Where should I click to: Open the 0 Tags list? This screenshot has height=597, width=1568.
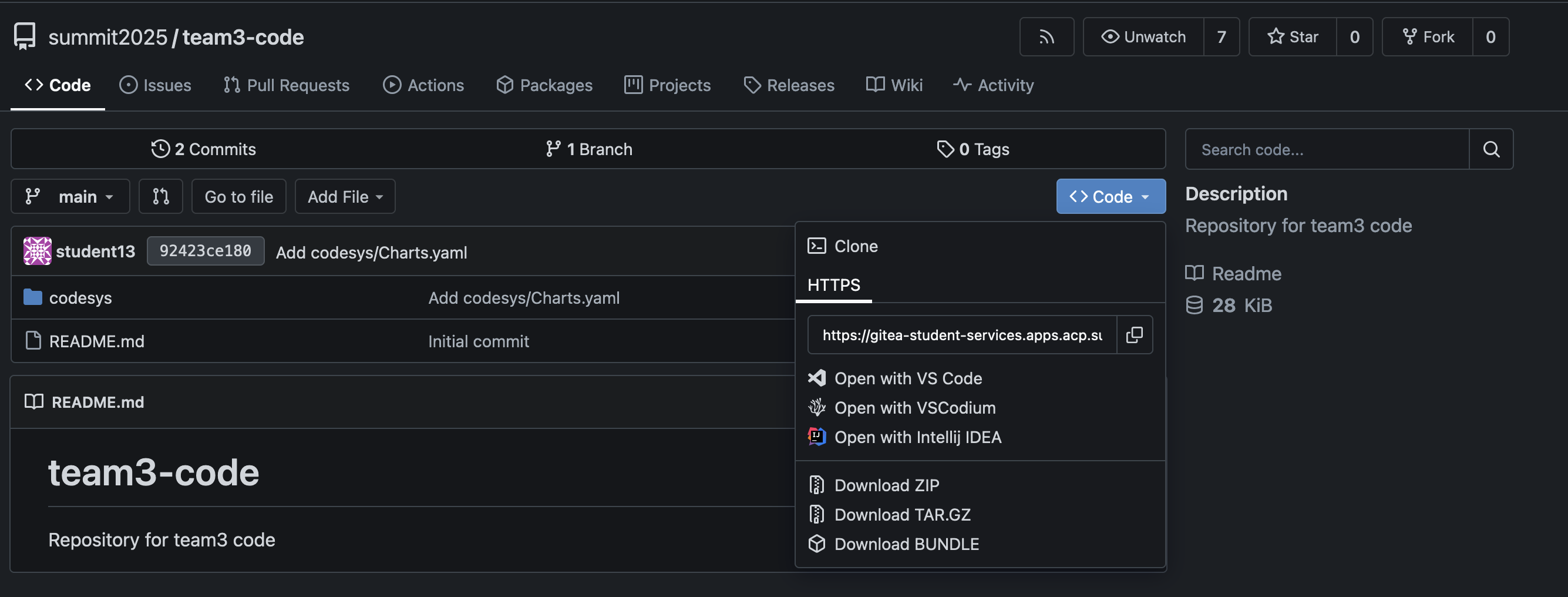tap(973, 149)
